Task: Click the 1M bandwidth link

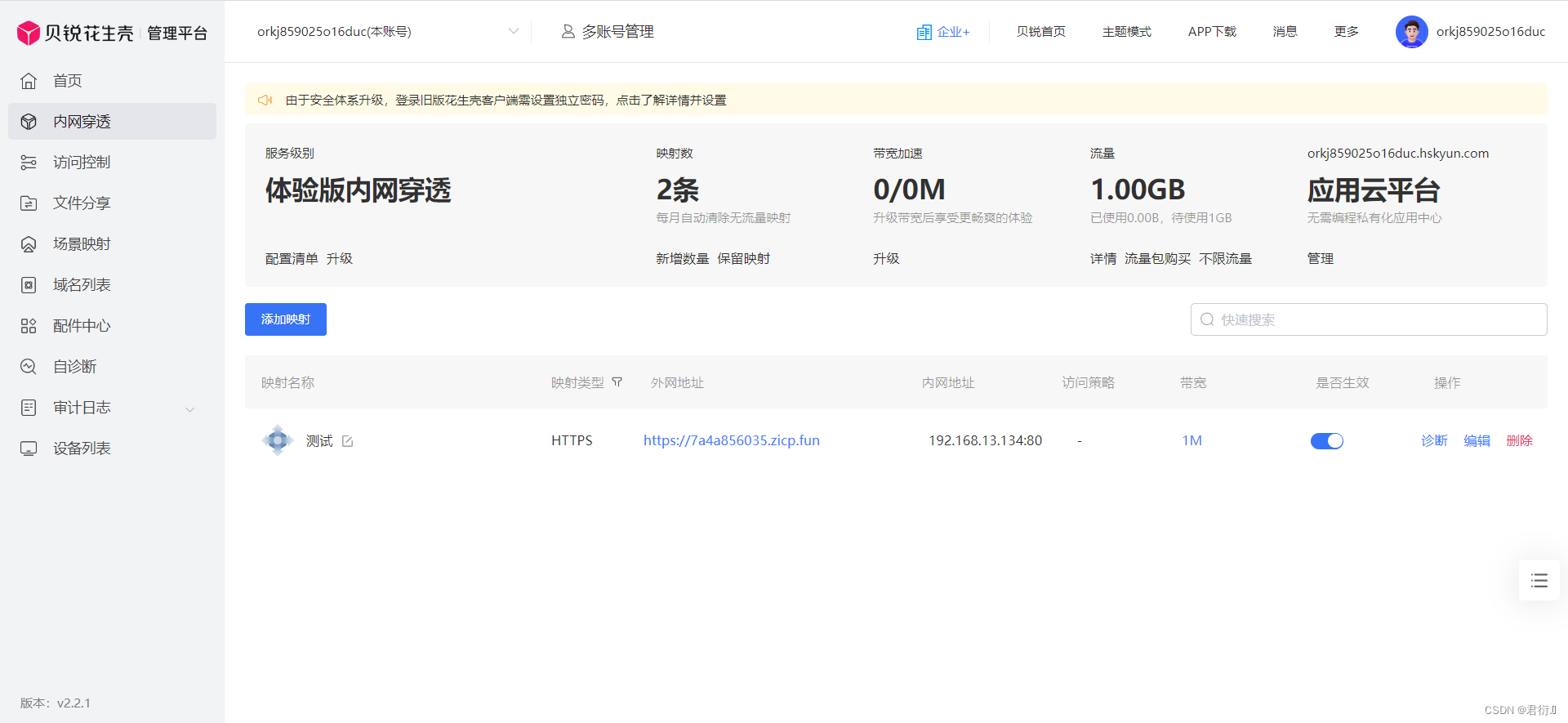Action: point(1192,440)
